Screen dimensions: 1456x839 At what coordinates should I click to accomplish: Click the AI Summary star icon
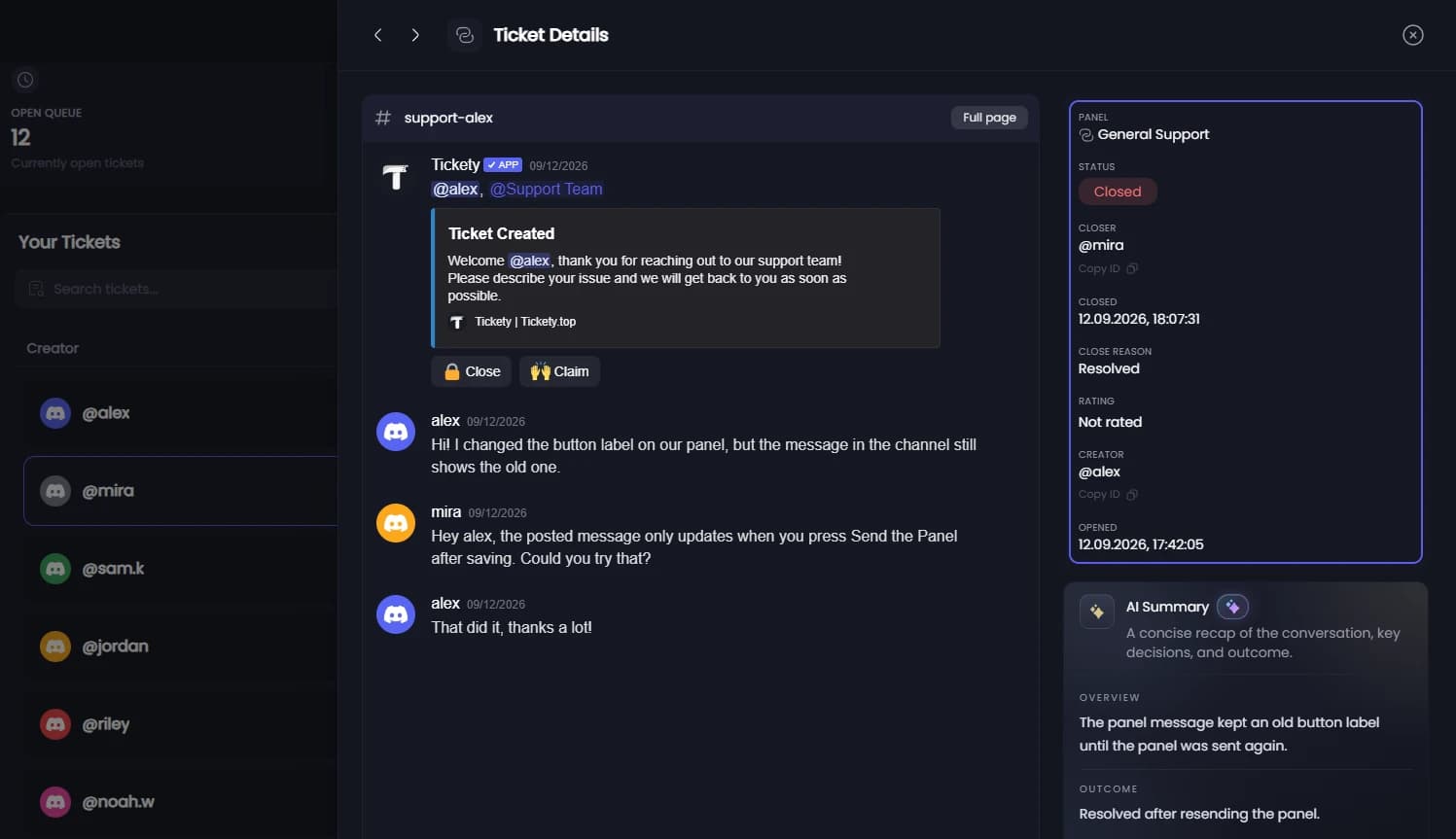1096,612
